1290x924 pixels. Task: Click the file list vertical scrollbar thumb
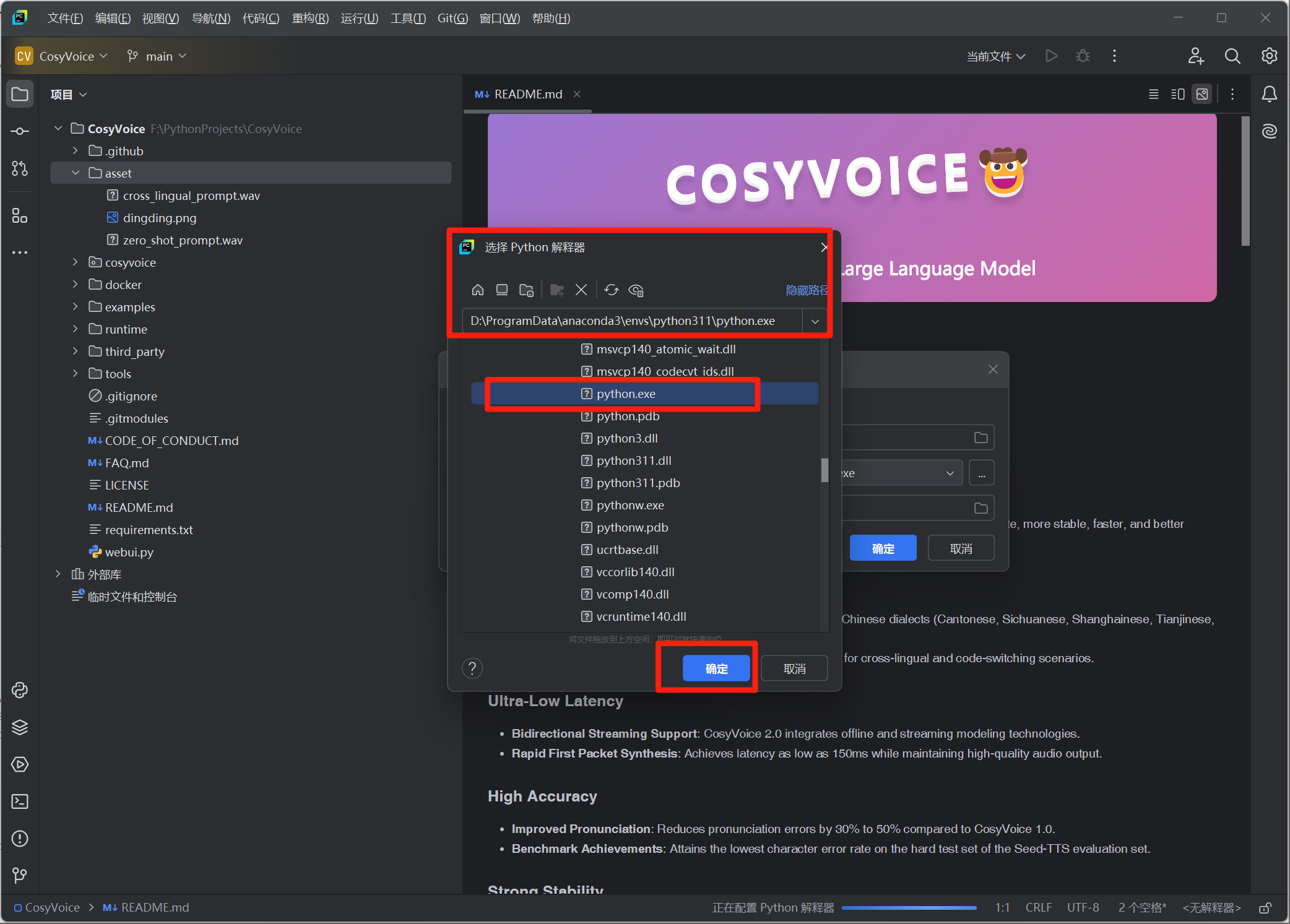point(825,470)
